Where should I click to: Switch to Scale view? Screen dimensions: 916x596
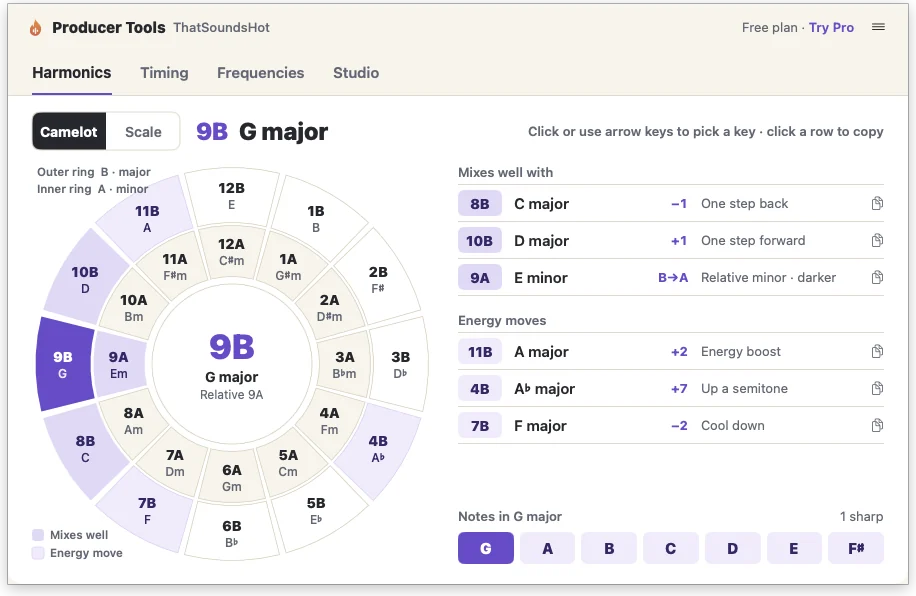[143, 131]
